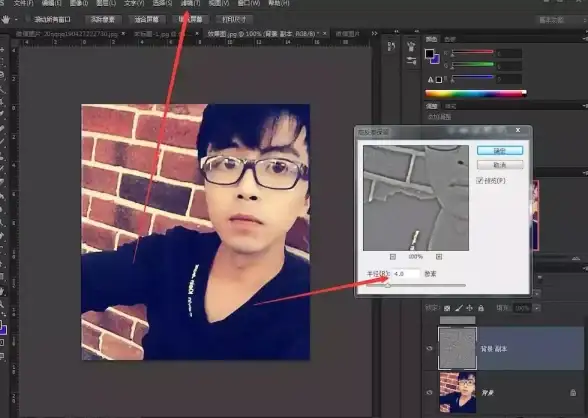Open the Color panel flyout menu
The width and height of the screenshot is (588, 418).
click(x=585, y=39)
